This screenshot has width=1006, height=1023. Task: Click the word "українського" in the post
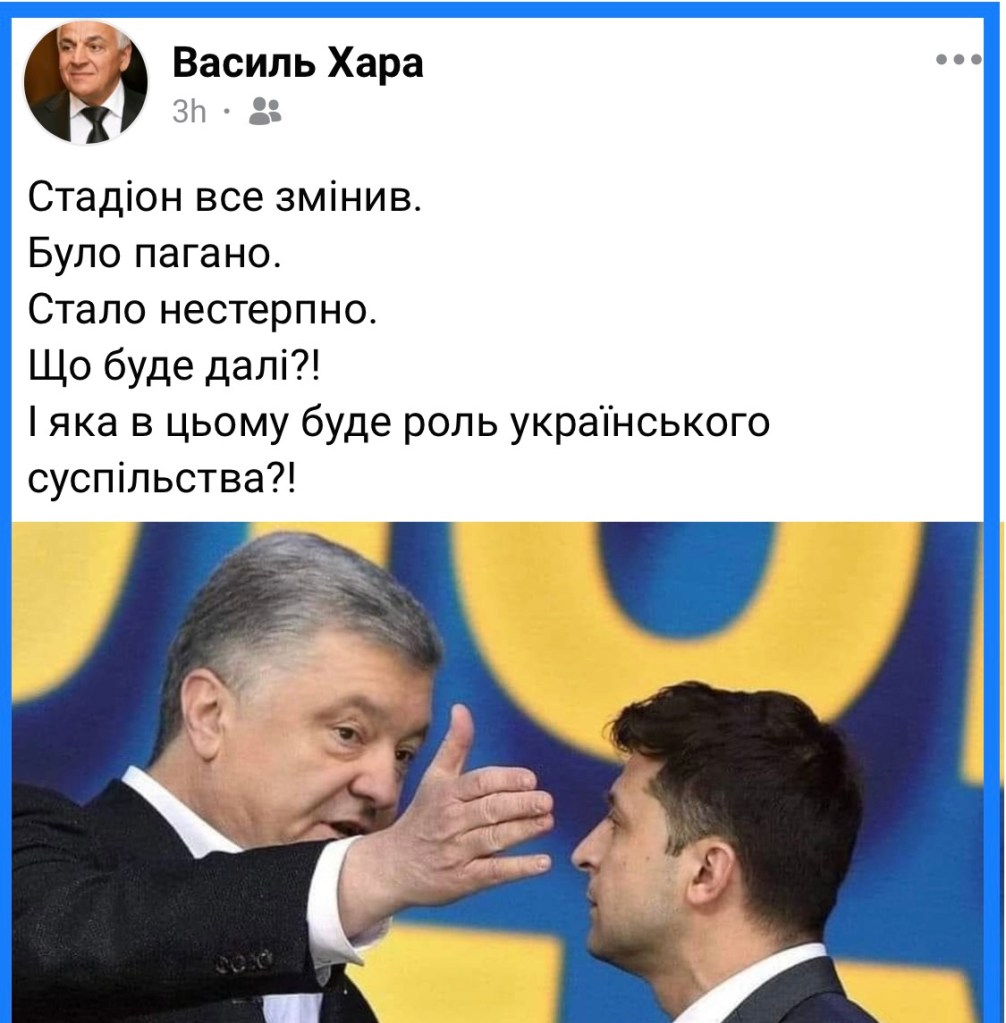(x=639, y=423)
